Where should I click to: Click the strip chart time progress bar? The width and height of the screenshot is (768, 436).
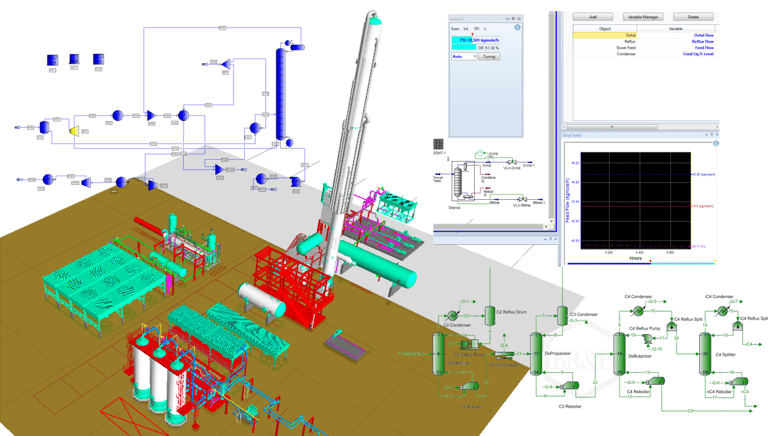[641, 263]
